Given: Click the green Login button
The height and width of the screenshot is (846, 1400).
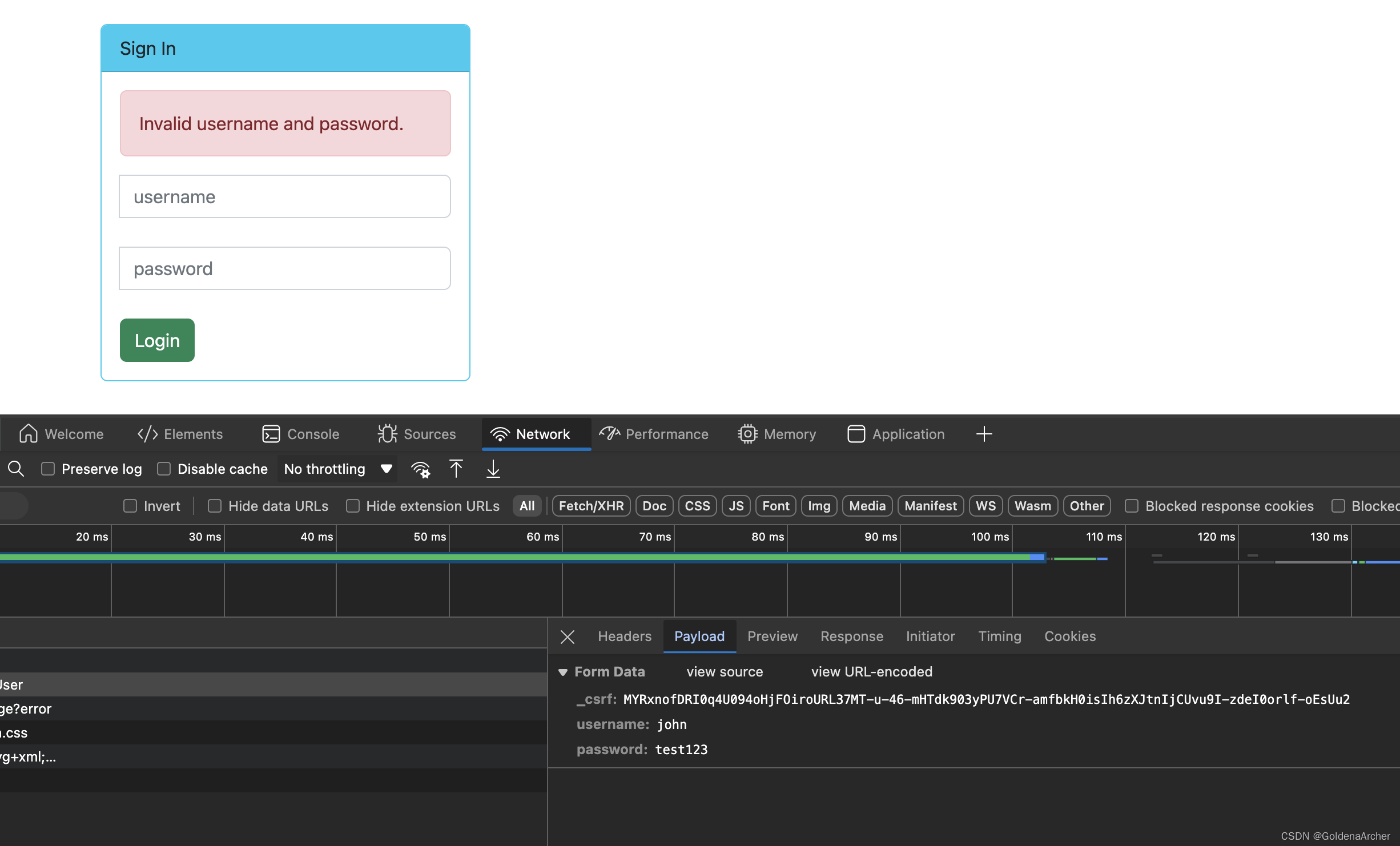Looking at the screenshot, I should pos(157,340).
